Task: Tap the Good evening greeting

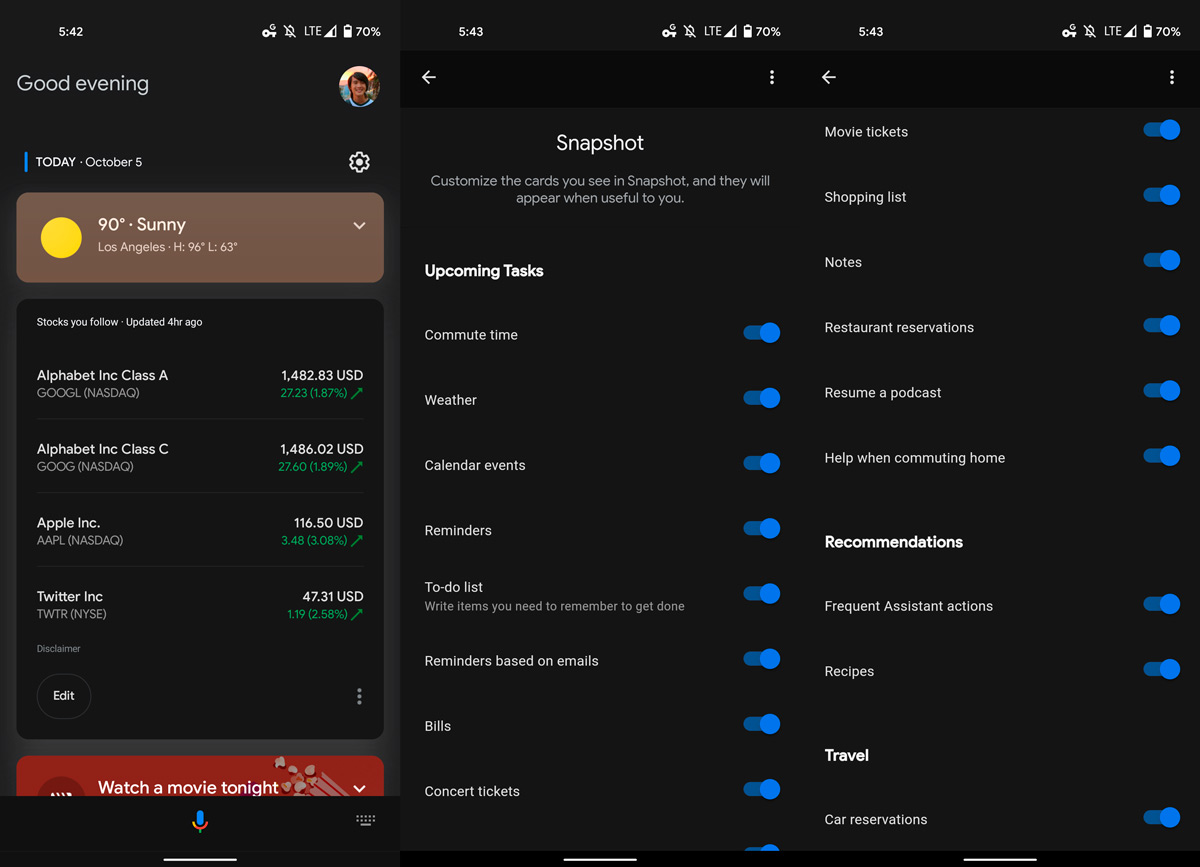Action: pyautogui.click(x=83, y=84)
